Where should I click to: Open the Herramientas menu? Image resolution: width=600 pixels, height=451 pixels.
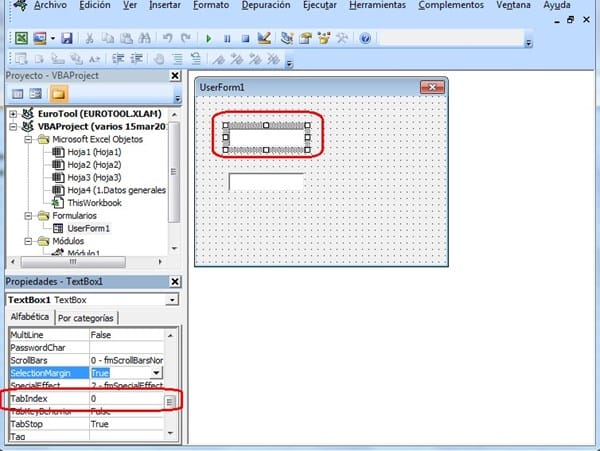click(378, 5)
